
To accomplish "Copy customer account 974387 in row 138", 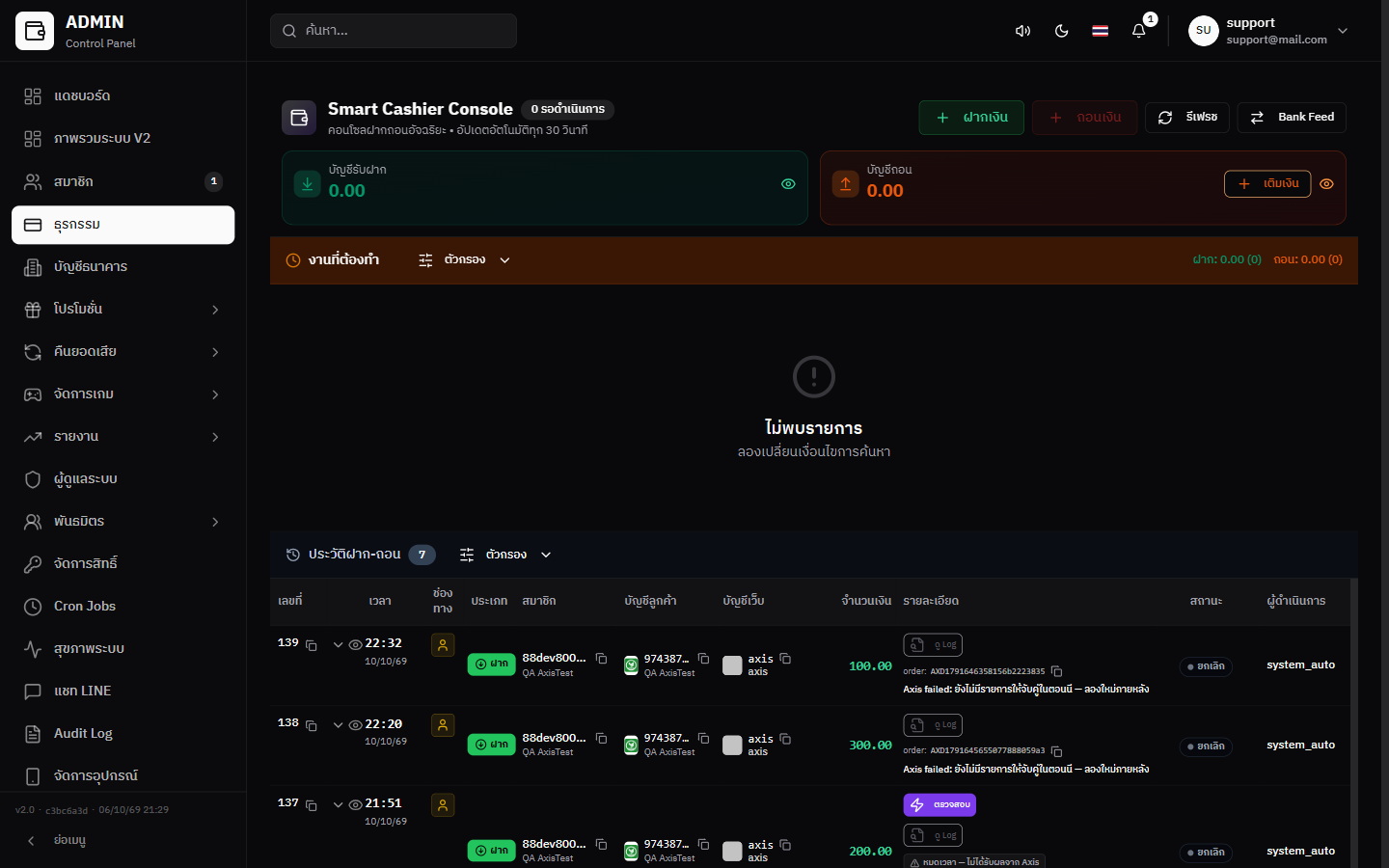I will coord(703,739).
